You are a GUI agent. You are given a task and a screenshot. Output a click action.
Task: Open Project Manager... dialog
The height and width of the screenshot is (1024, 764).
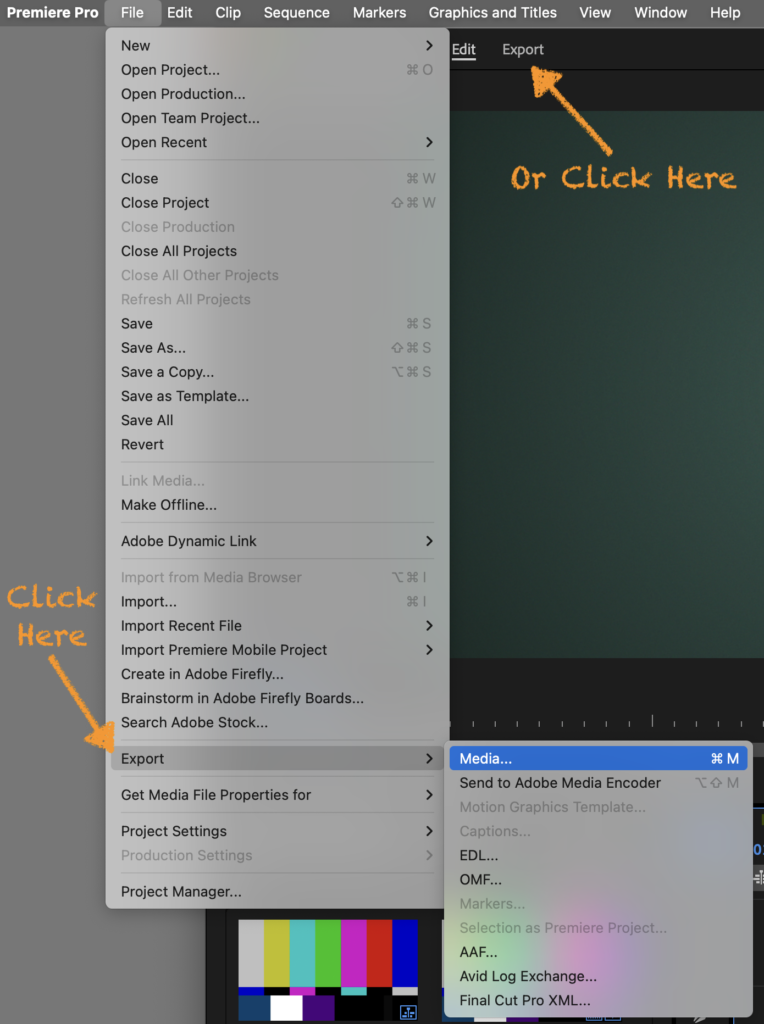(181, 892)
